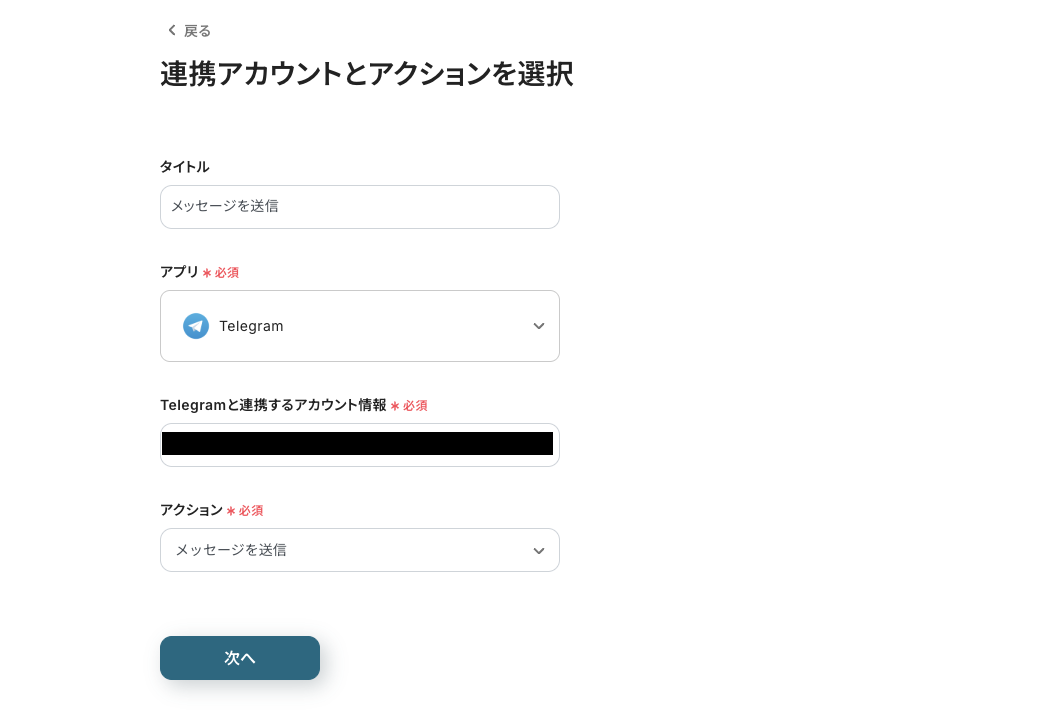Focus the タイトル text input field
Screen dimensions: 1052x714
(x=359, y=207)
